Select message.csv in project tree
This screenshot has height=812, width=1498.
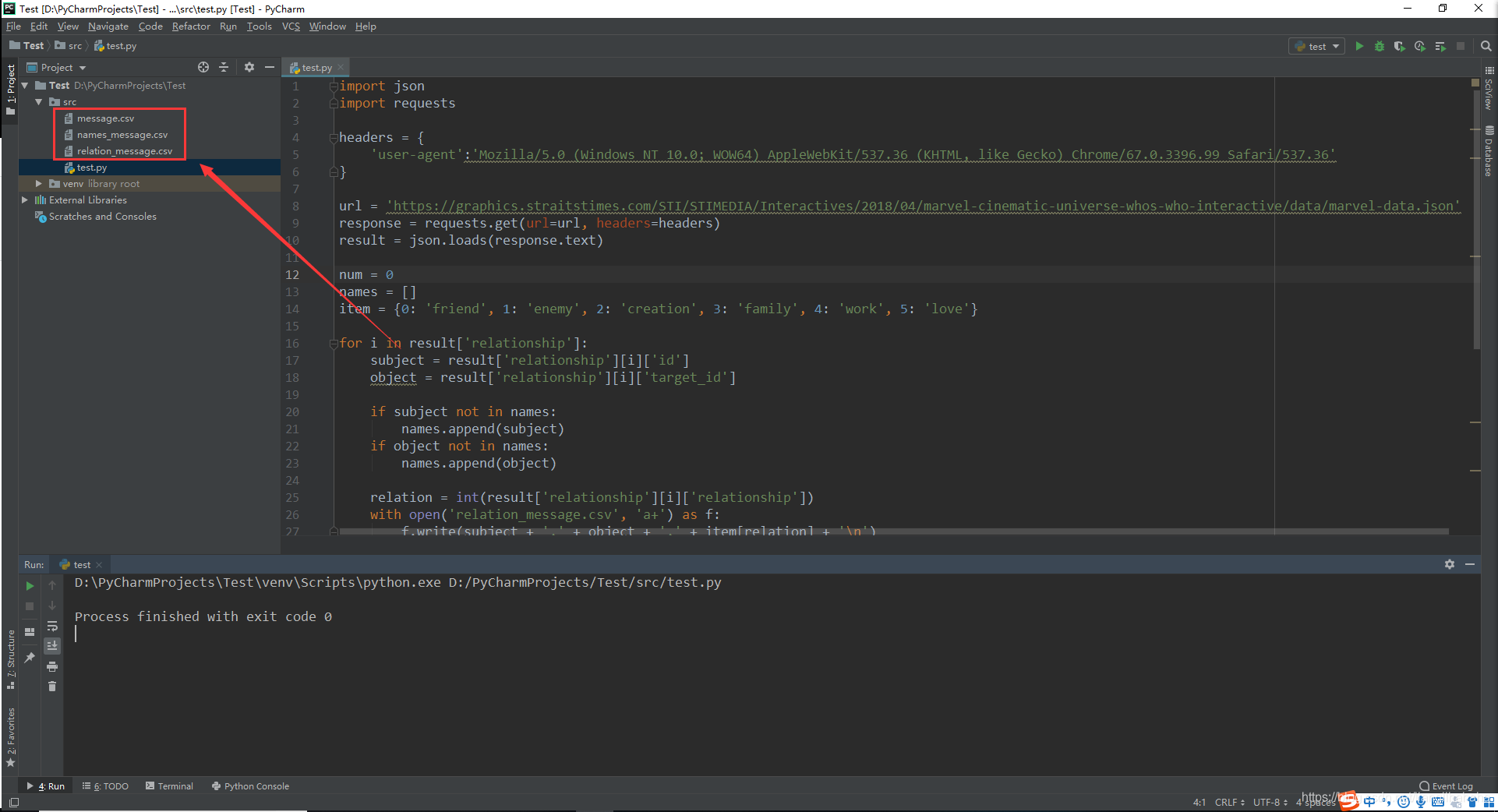pos(105,118)
